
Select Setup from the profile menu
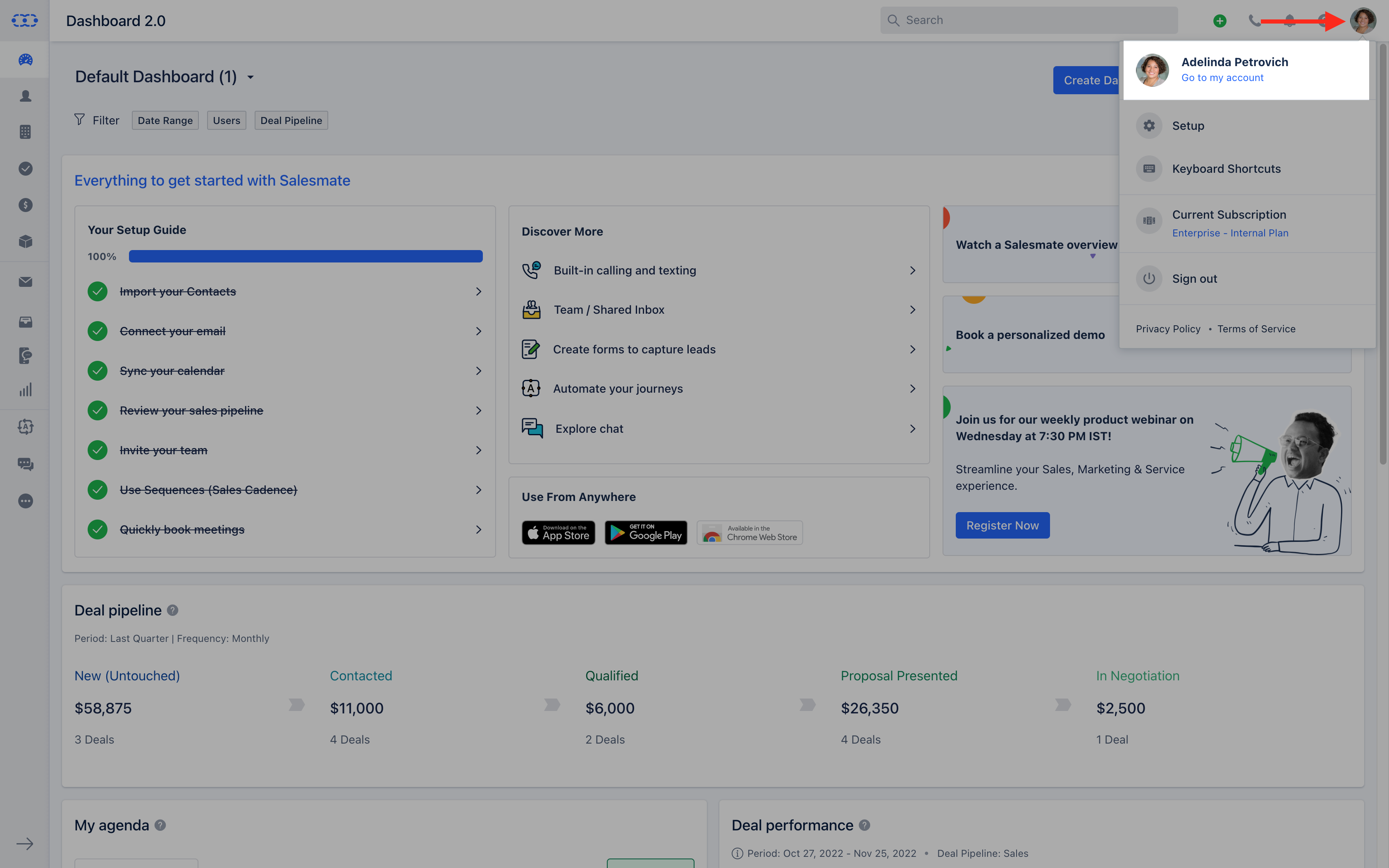(1247, 126)
